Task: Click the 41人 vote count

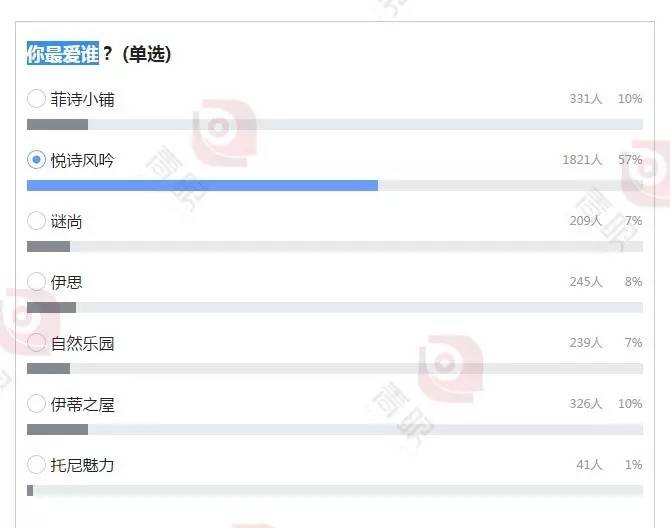Action: (589, 465)
